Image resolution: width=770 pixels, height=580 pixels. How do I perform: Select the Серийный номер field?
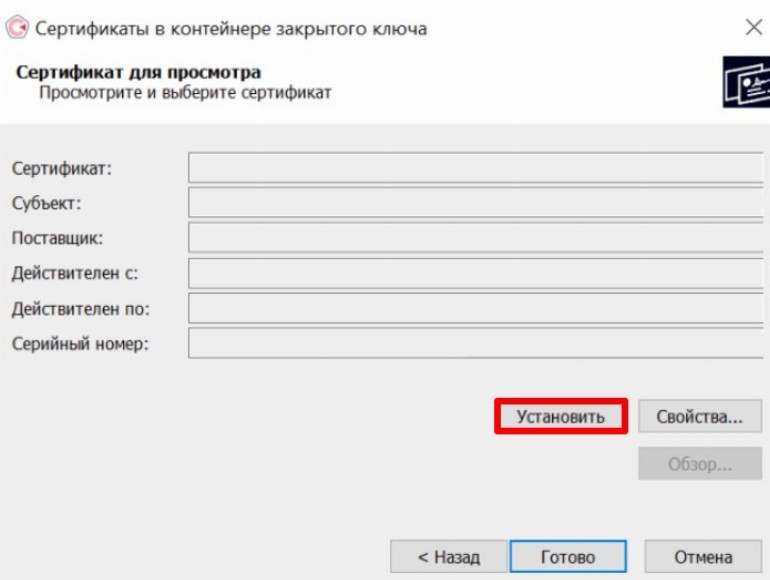click(475, 343)
